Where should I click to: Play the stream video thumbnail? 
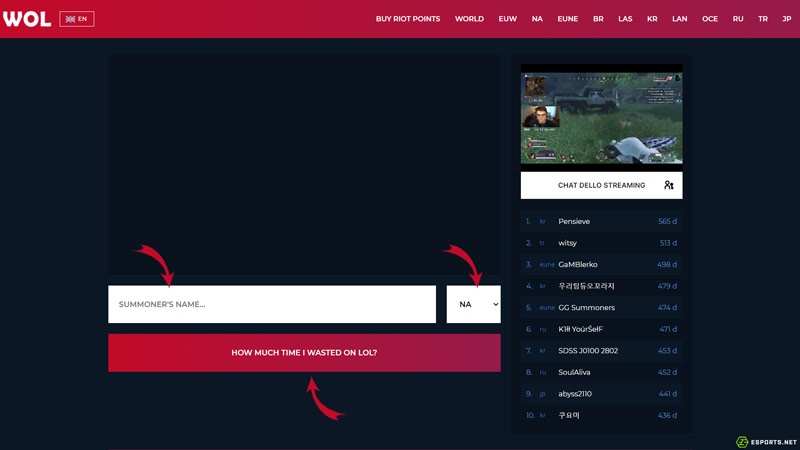(601, 117)
